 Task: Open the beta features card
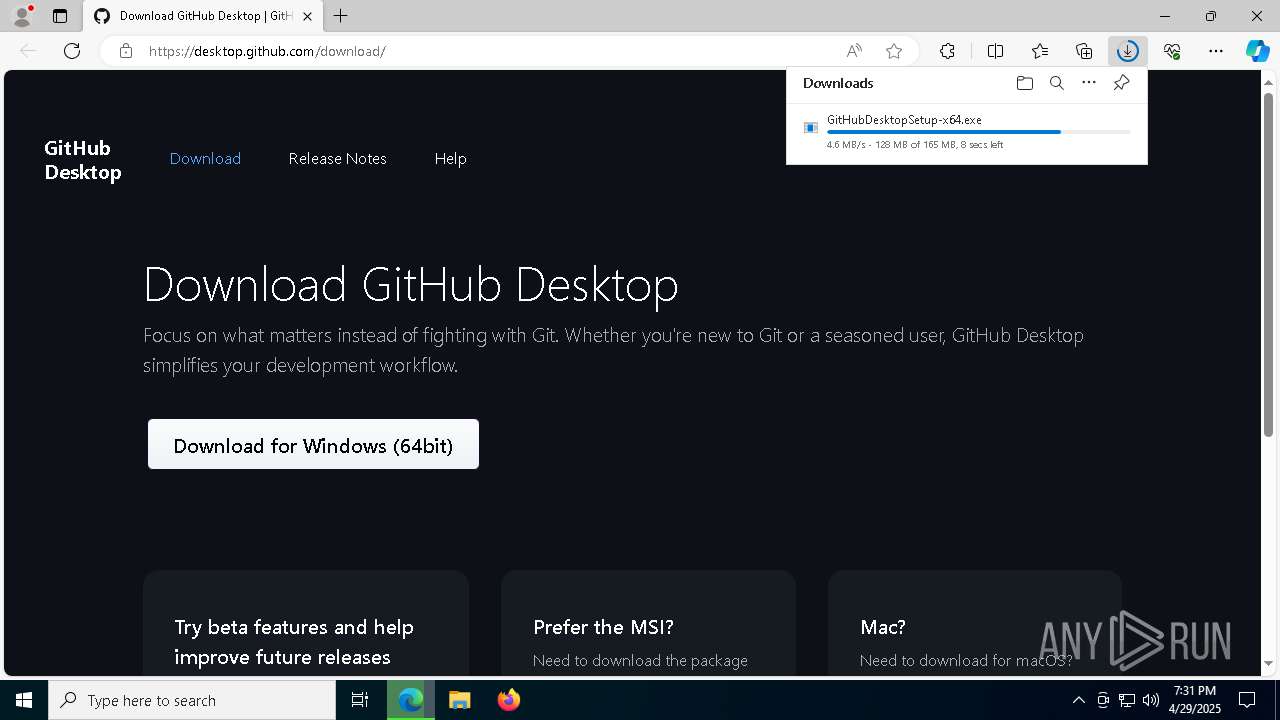[x=305, y=623]
